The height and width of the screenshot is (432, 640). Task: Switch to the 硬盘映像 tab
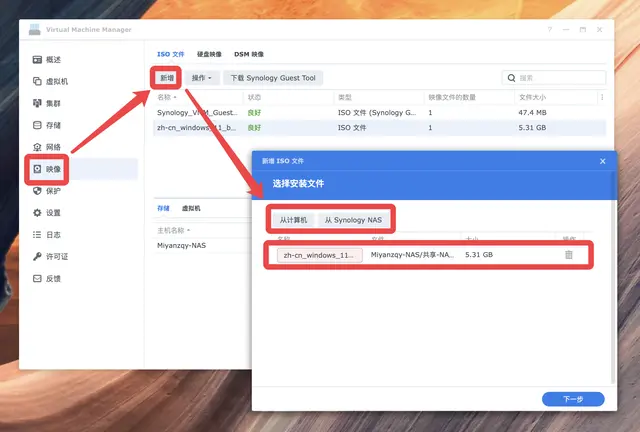209,54
